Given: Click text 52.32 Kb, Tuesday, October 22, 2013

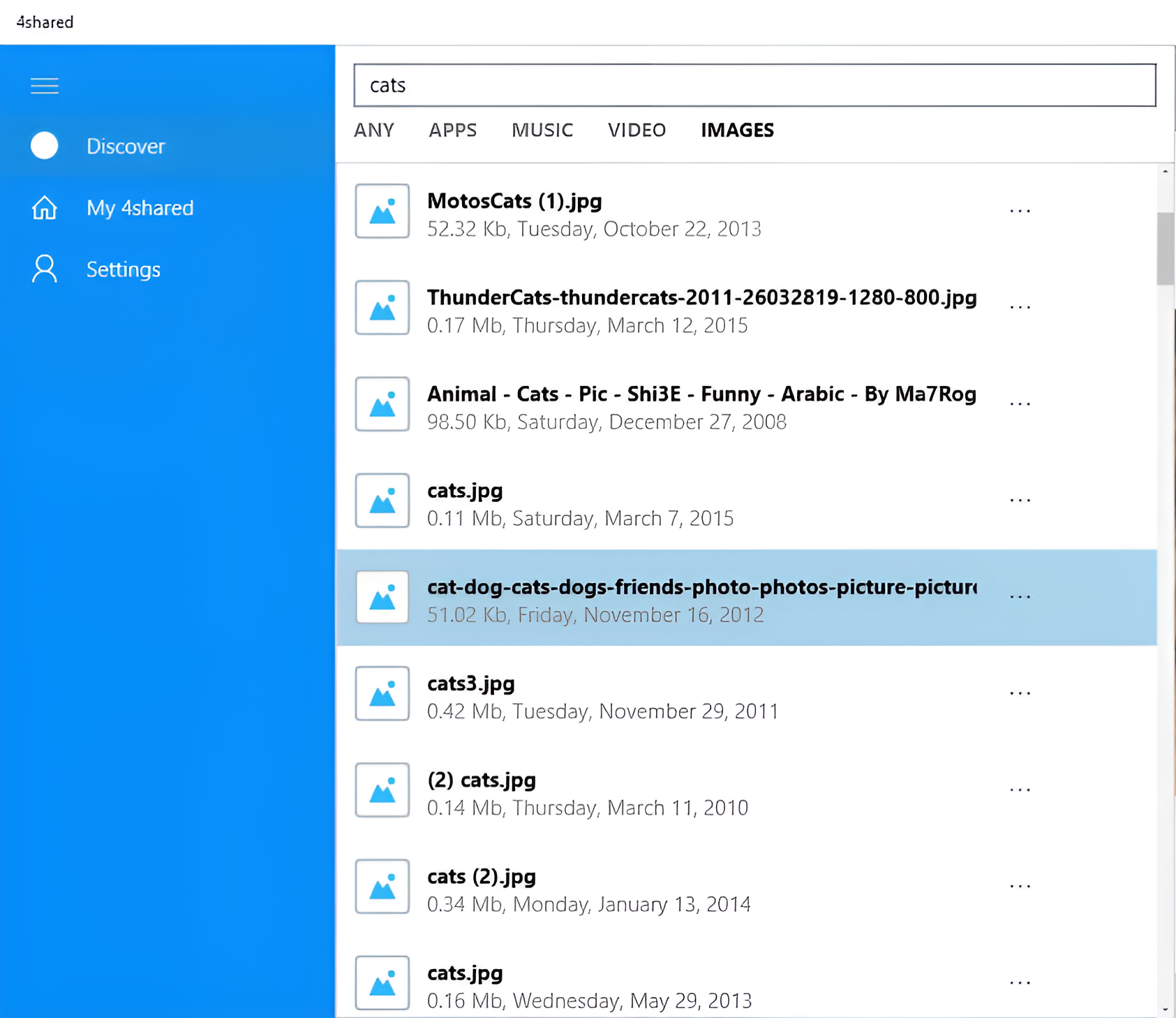Looking at the screenshot, I should point(594,229).
